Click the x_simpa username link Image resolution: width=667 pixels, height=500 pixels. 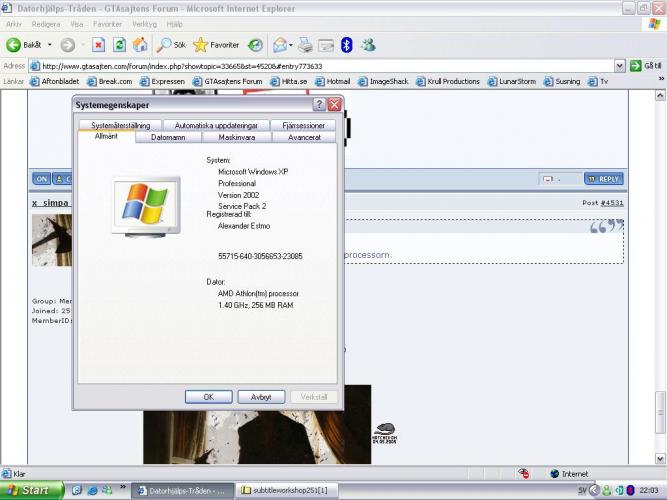(x=50, y=203)
